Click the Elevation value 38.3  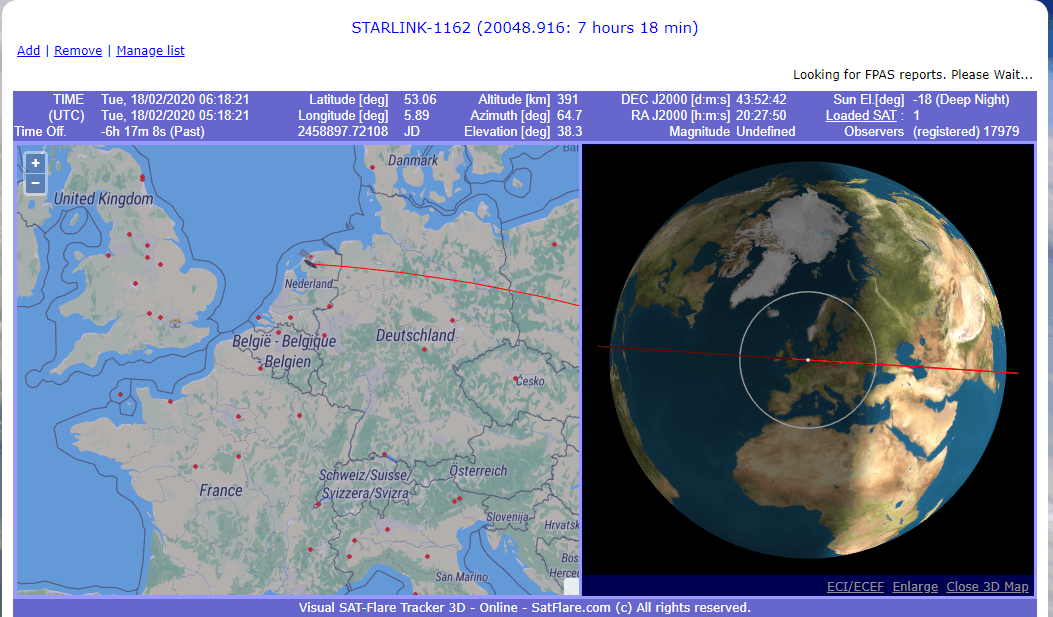[x=569, y=132]
